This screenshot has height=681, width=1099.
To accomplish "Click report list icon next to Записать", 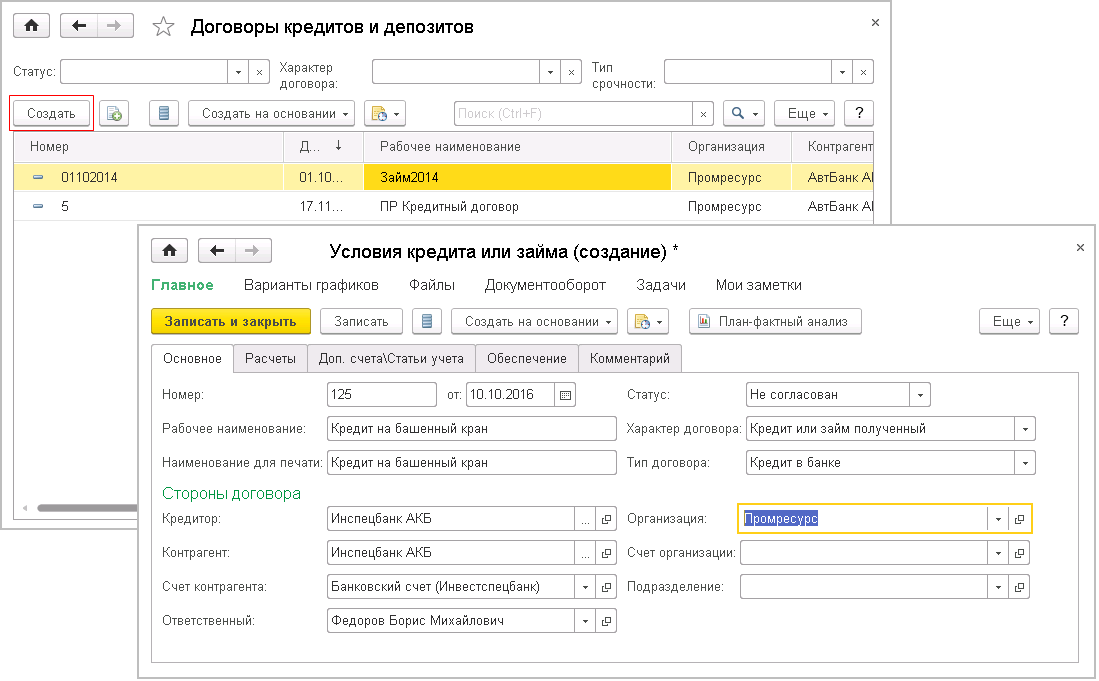I will pos(427,322).
